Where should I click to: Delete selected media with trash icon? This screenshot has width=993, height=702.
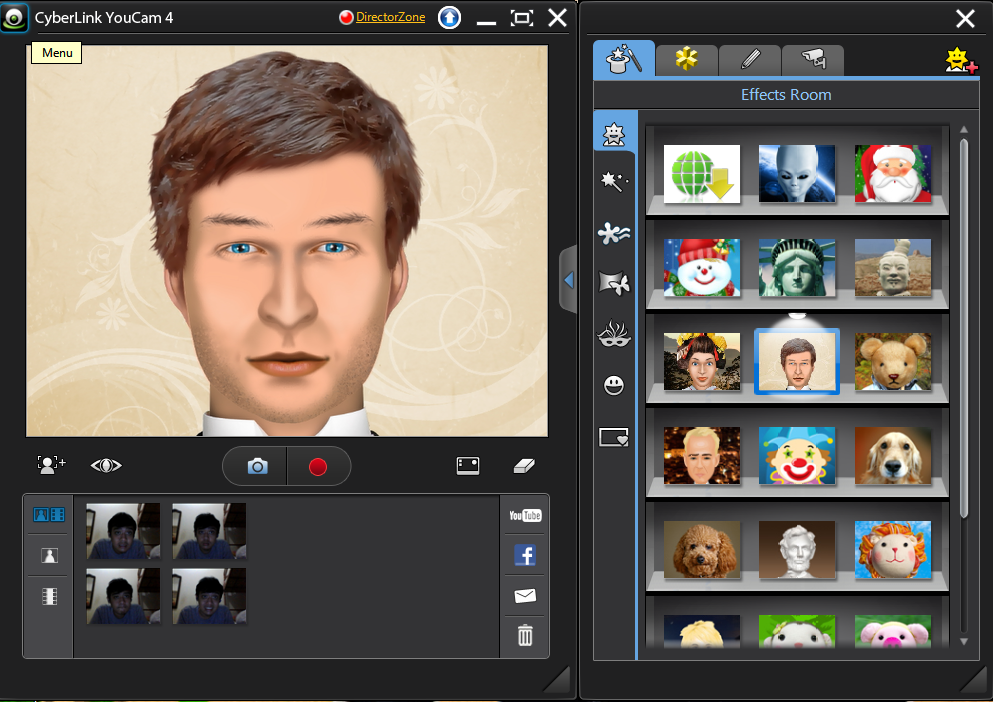click(x=525, y=635)
